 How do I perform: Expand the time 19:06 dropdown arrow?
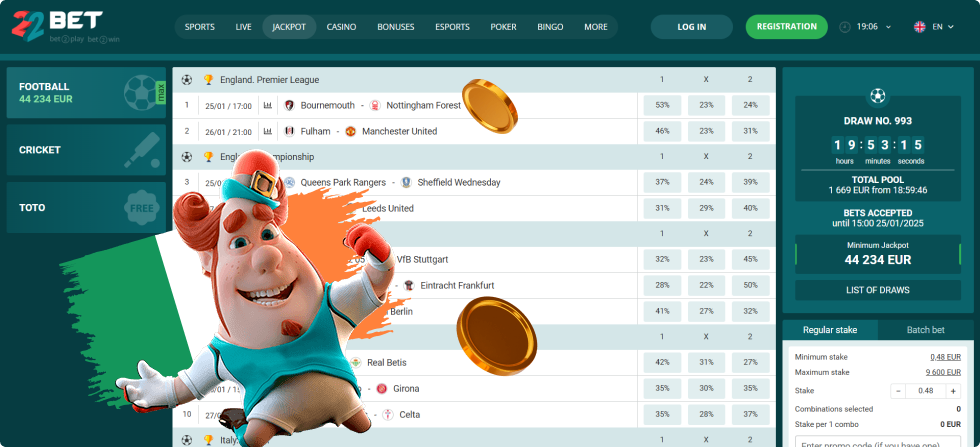click(x=888, y=28)
